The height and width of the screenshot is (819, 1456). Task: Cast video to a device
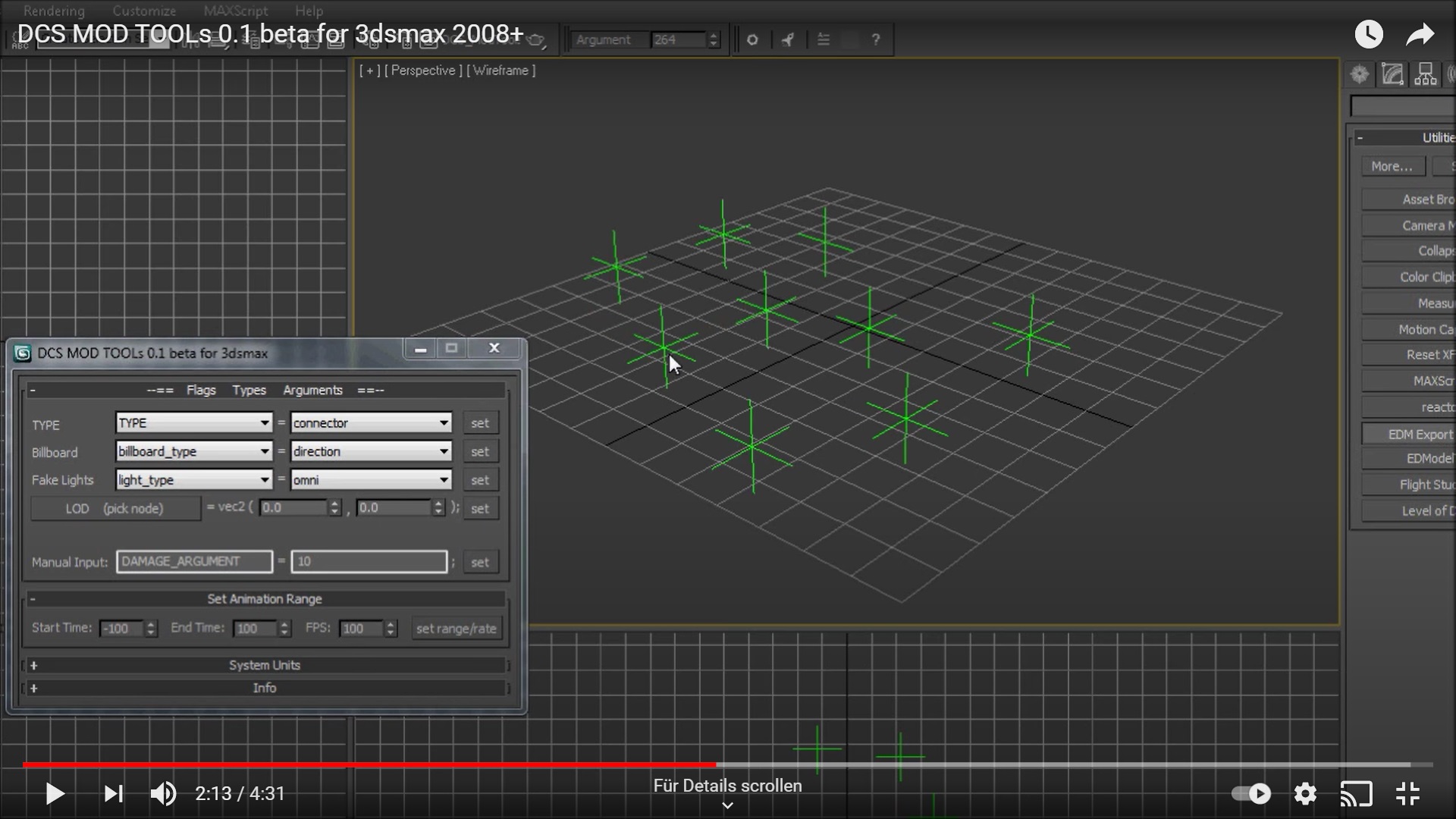click(1357, 794)
